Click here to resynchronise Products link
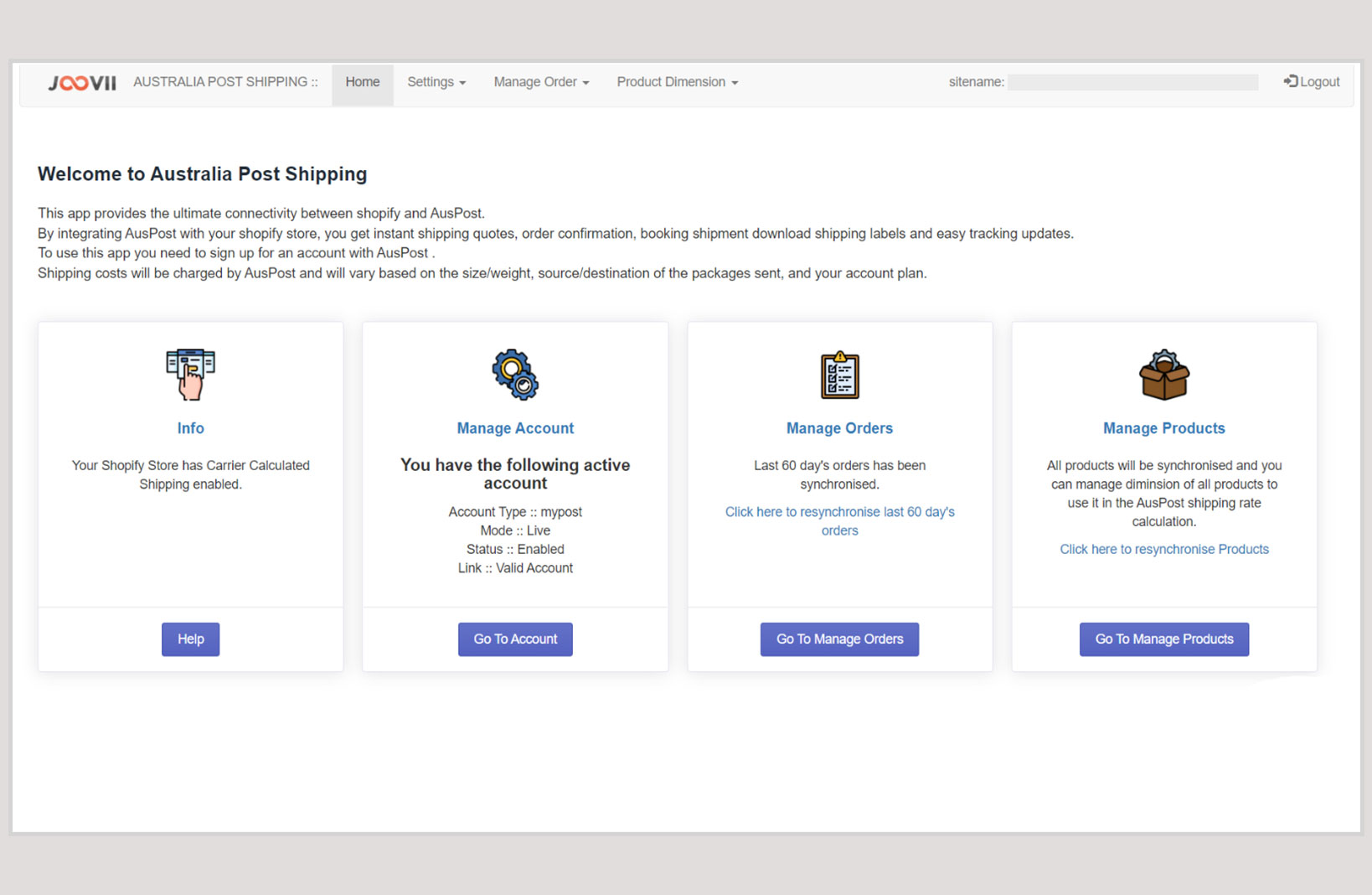The width and height of the screenshot is (1372, 895). [1163, 549]
